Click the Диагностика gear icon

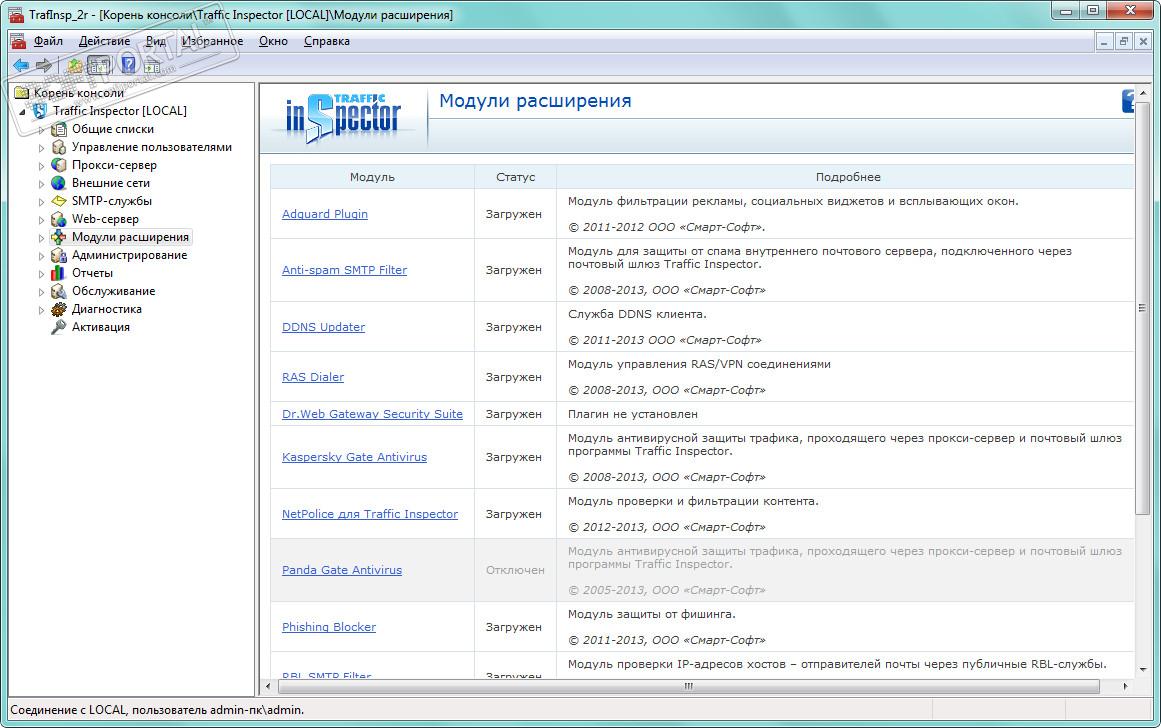(x=58, y=309)
